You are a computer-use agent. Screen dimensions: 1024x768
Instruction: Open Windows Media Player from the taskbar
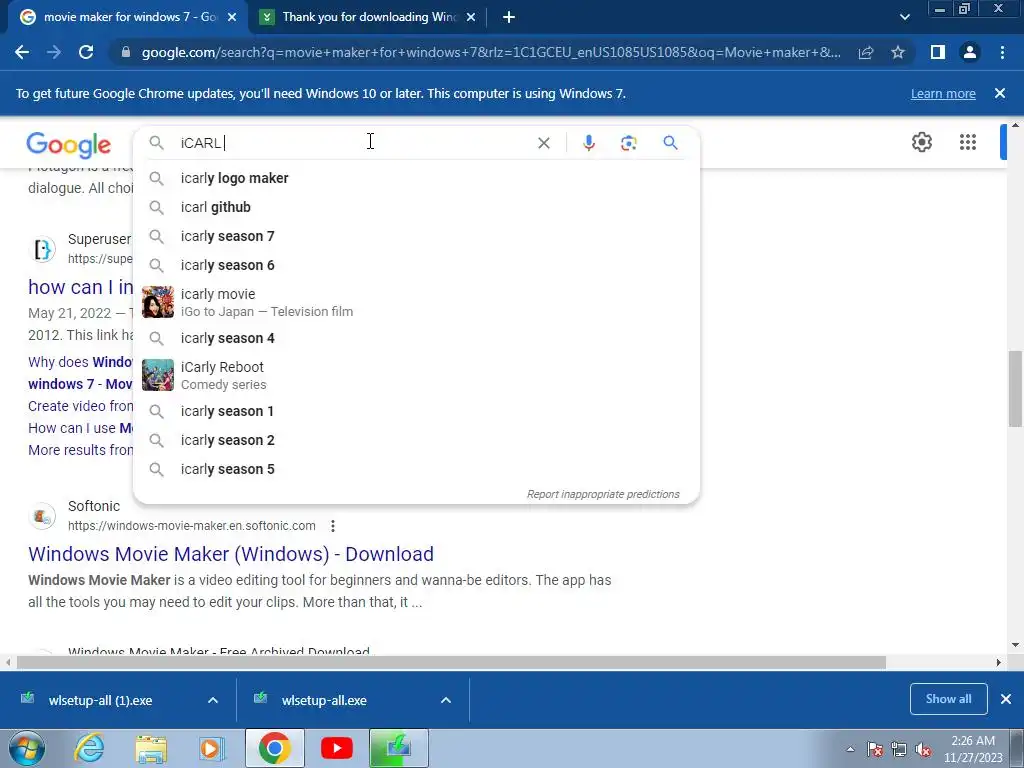pyautogui.click(x=211, y=748)
